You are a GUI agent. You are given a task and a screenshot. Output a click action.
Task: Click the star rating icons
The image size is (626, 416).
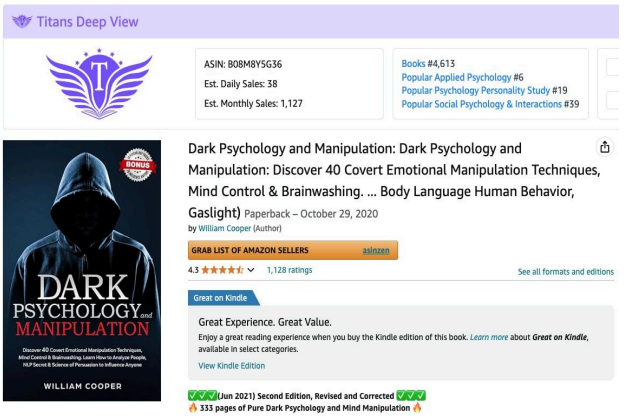pos(222,270)
